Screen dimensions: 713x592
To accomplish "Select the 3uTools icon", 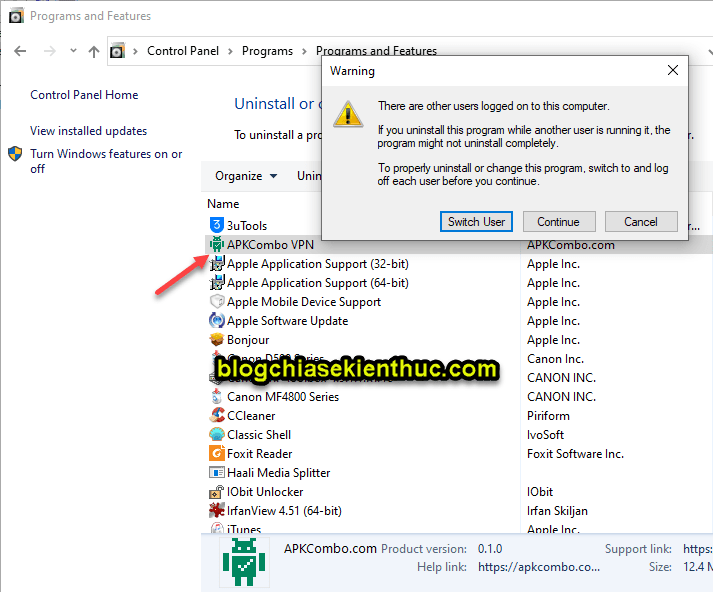I will tap(217, 225).
